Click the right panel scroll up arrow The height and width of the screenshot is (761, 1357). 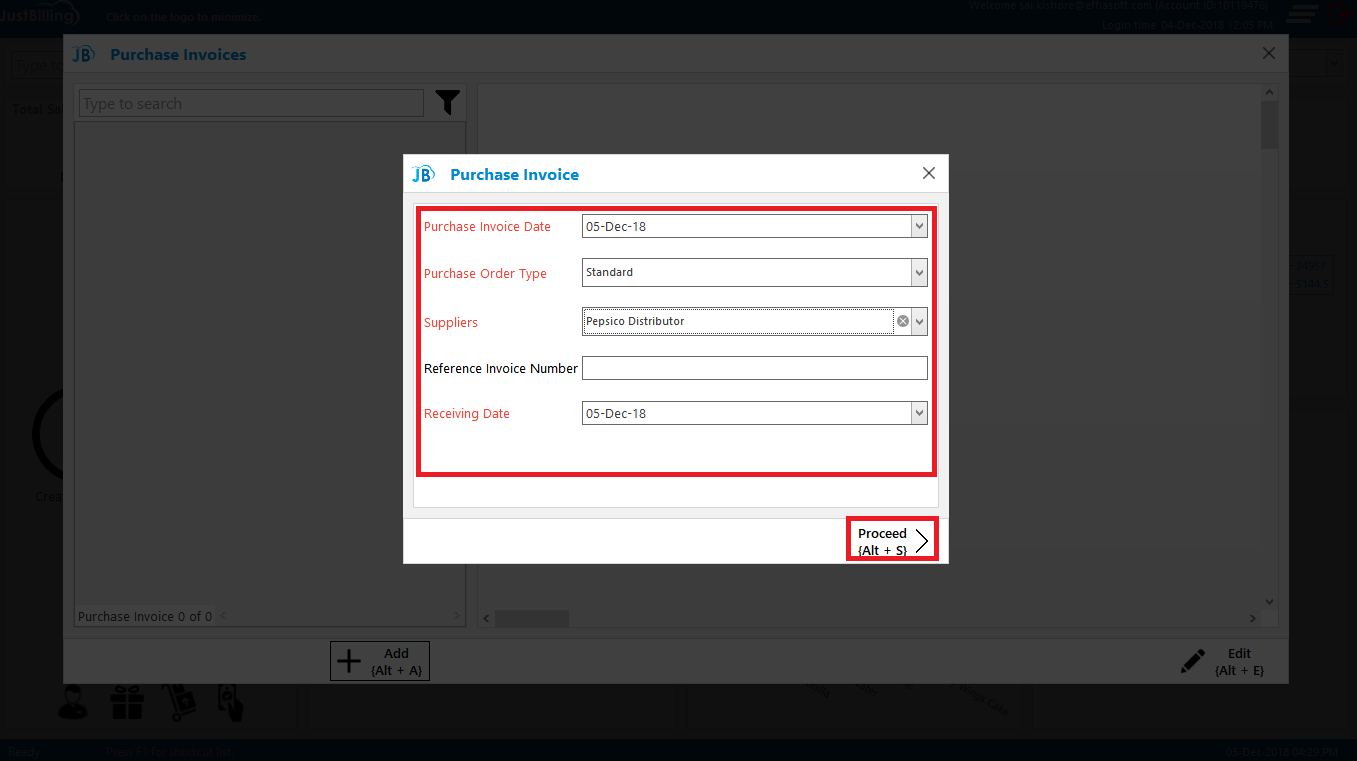(x=1270, y=93)
